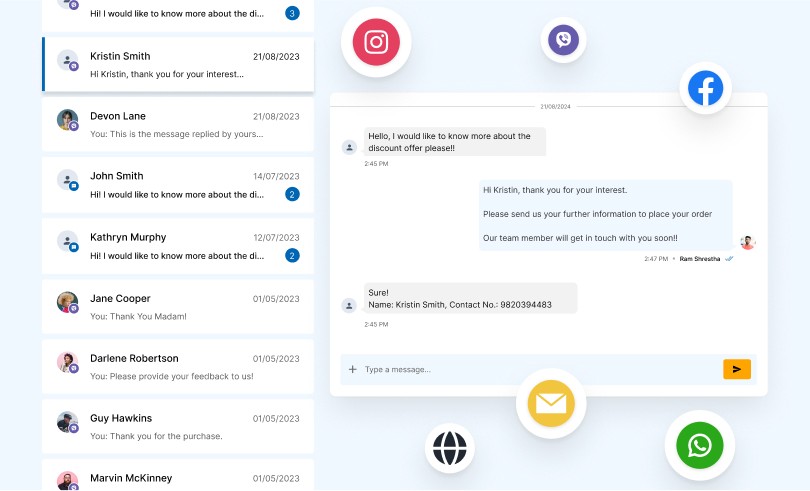Screen dimensions: 810x491
Task: Click the 12/07/2023 date on Kathryn Murphy
Action: pyautogui.click(x=276, y=238)
